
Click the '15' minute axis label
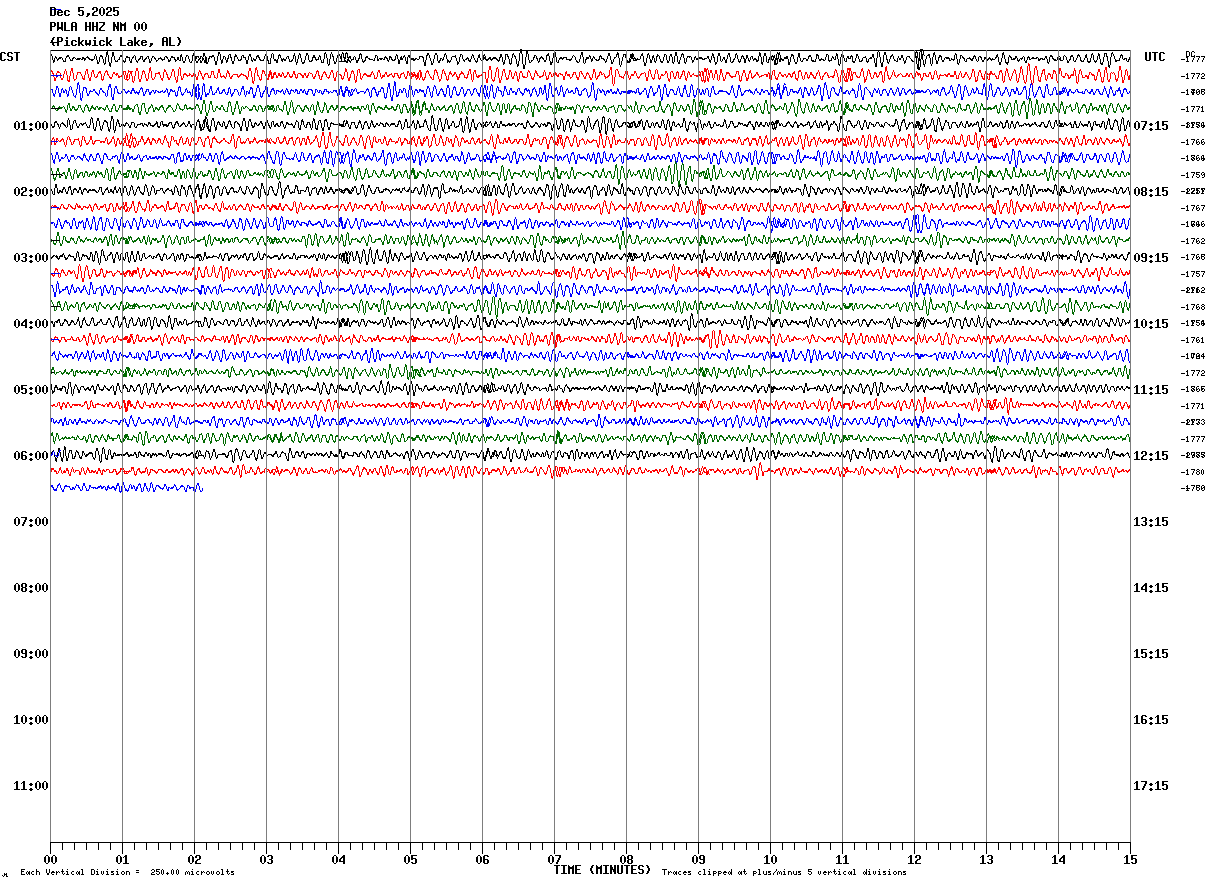point(1130,859)
